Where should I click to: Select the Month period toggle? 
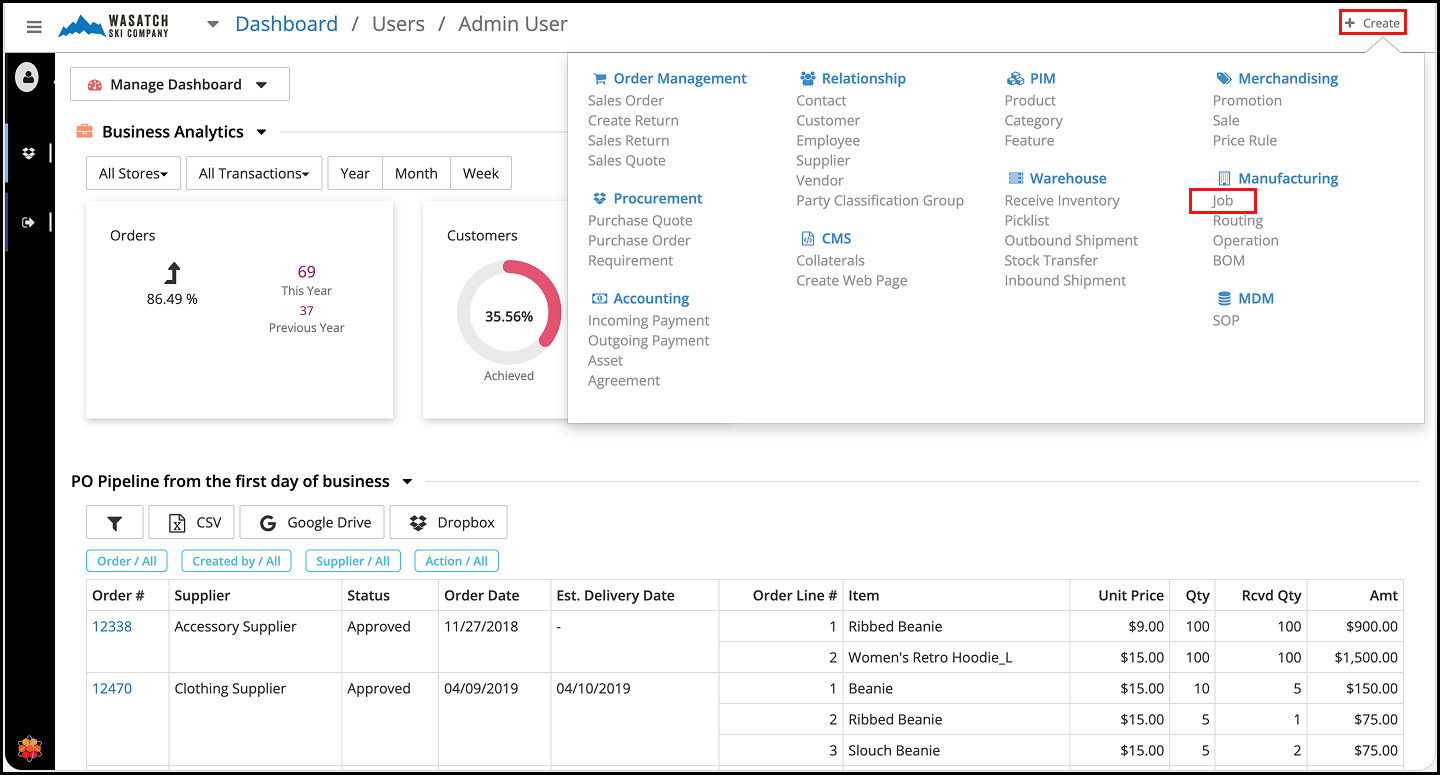(416, 173)
